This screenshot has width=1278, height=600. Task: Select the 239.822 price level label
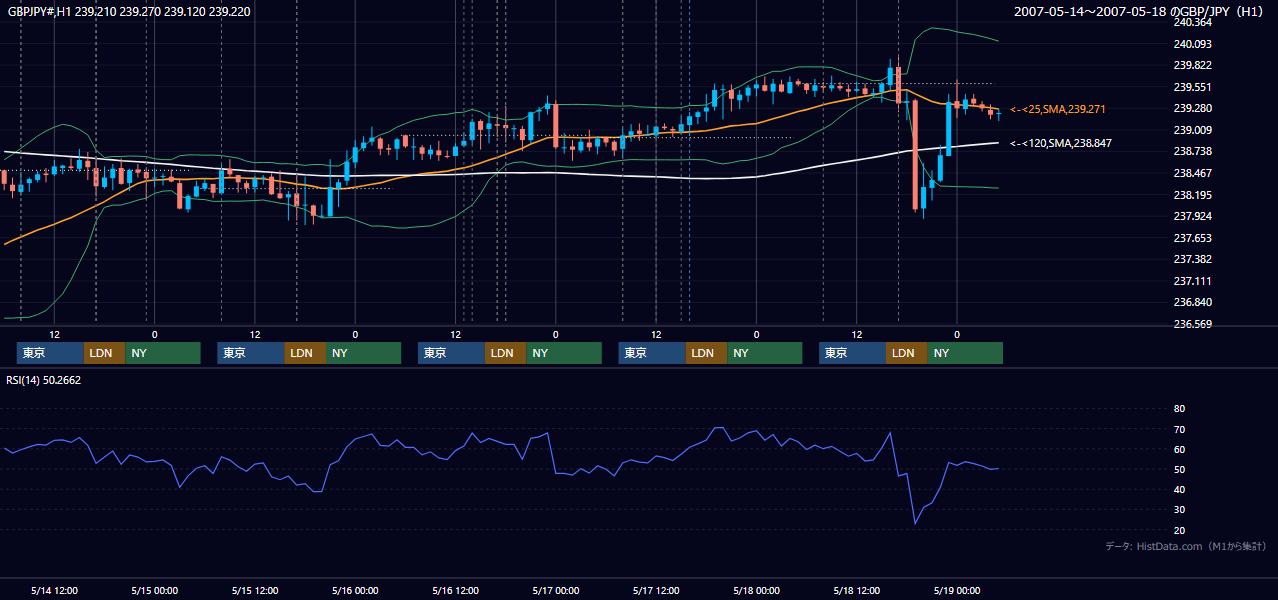[1192, 65]
